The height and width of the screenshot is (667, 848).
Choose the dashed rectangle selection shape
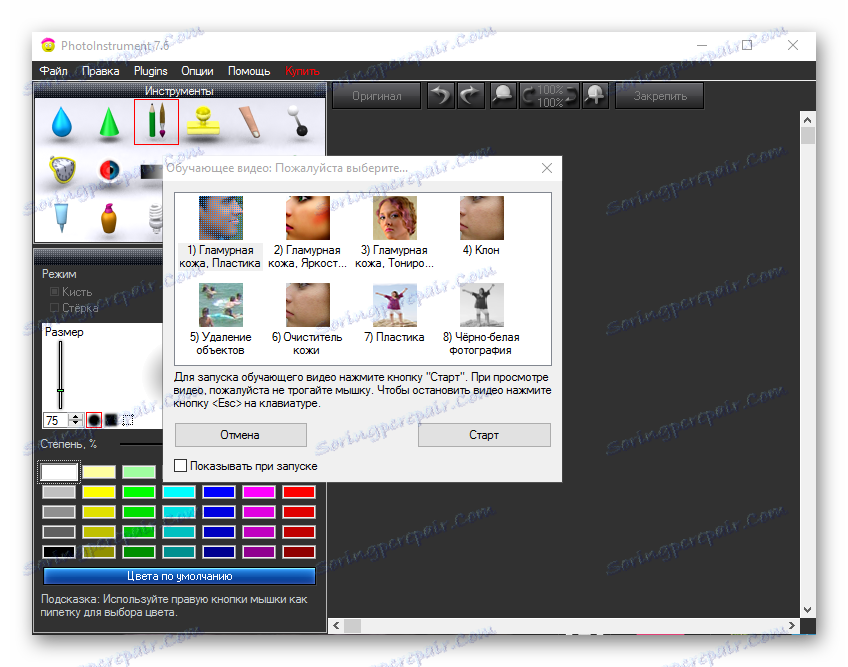(x=128, y=420)
